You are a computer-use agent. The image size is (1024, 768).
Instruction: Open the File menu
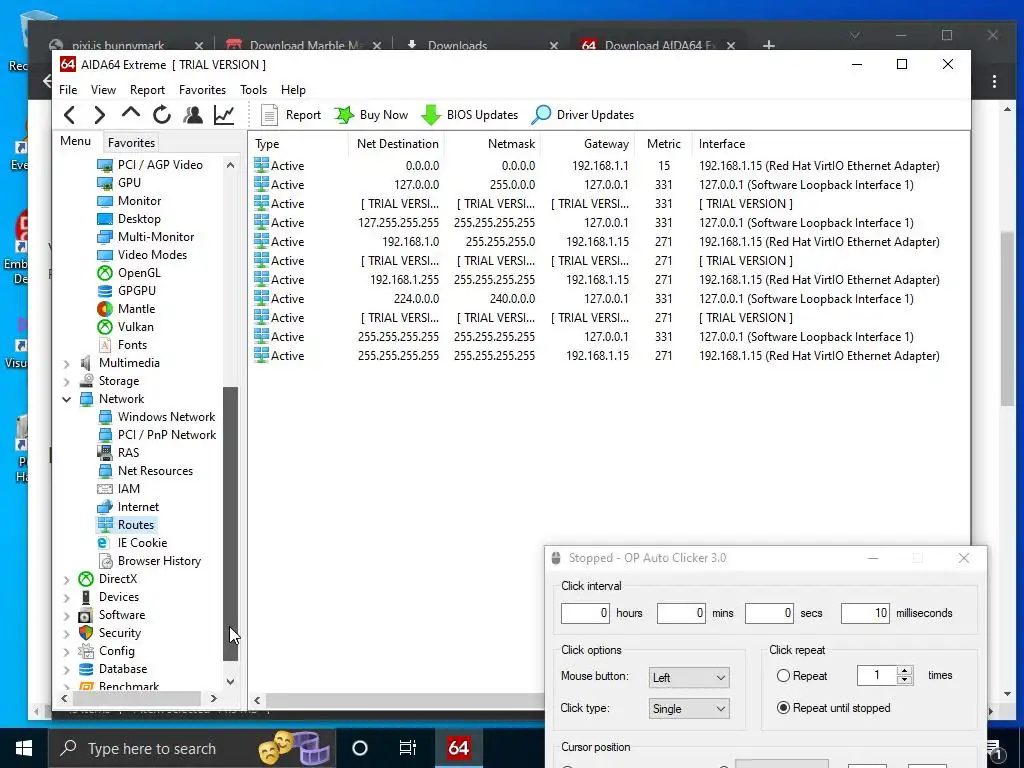68,89
